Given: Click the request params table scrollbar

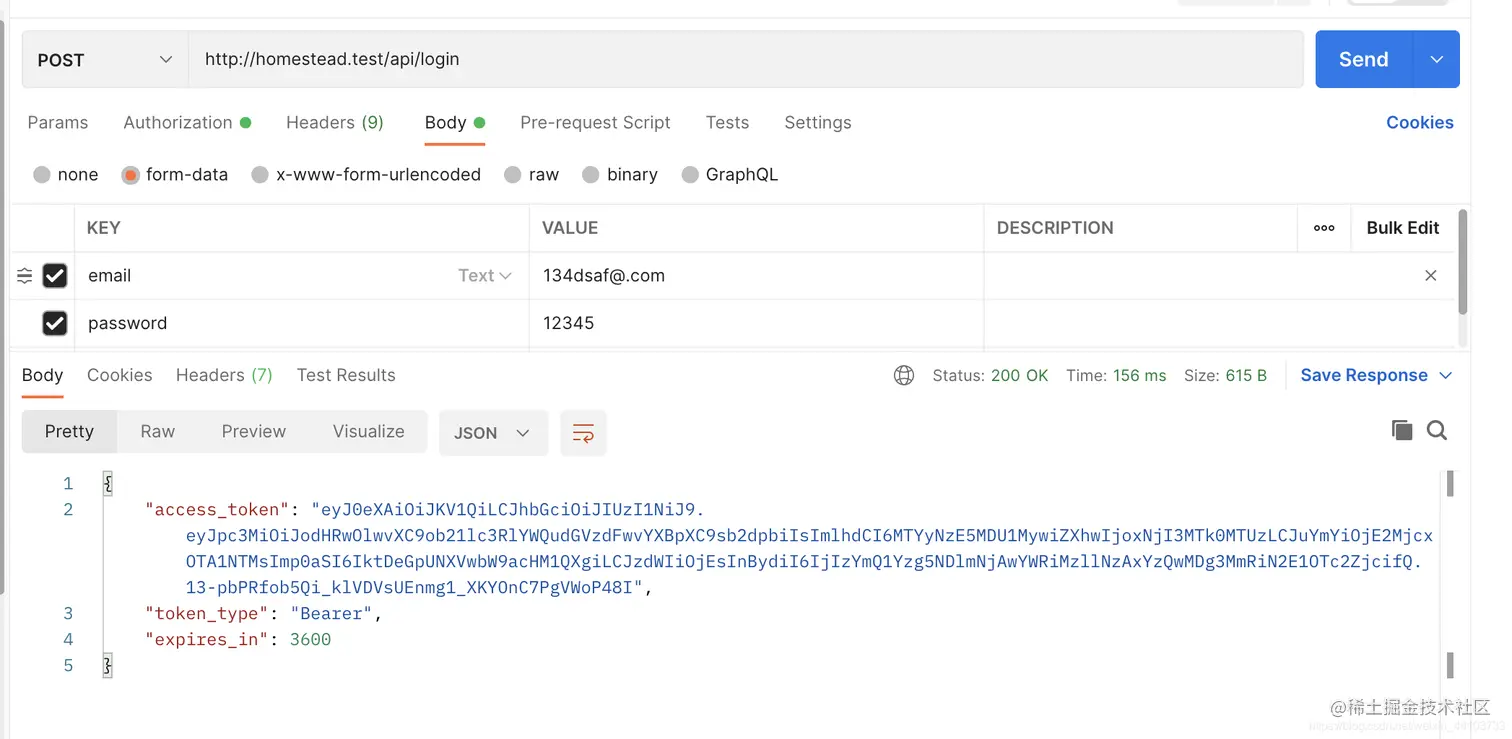Looking at the screenshot, I should coord(1463,262).
